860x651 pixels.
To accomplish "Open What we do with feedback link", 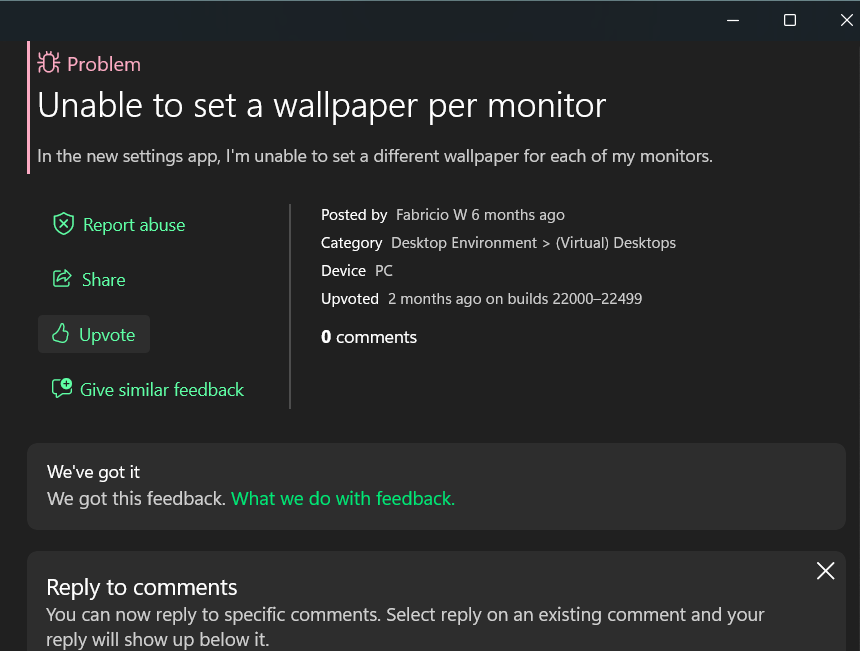I will click(343, 499).
